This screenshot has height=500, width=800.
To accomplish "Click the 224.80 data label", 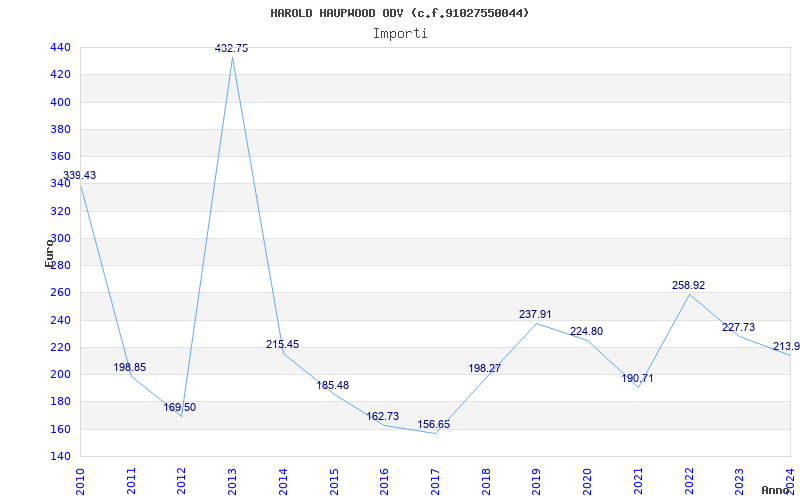I will [586, 332].
